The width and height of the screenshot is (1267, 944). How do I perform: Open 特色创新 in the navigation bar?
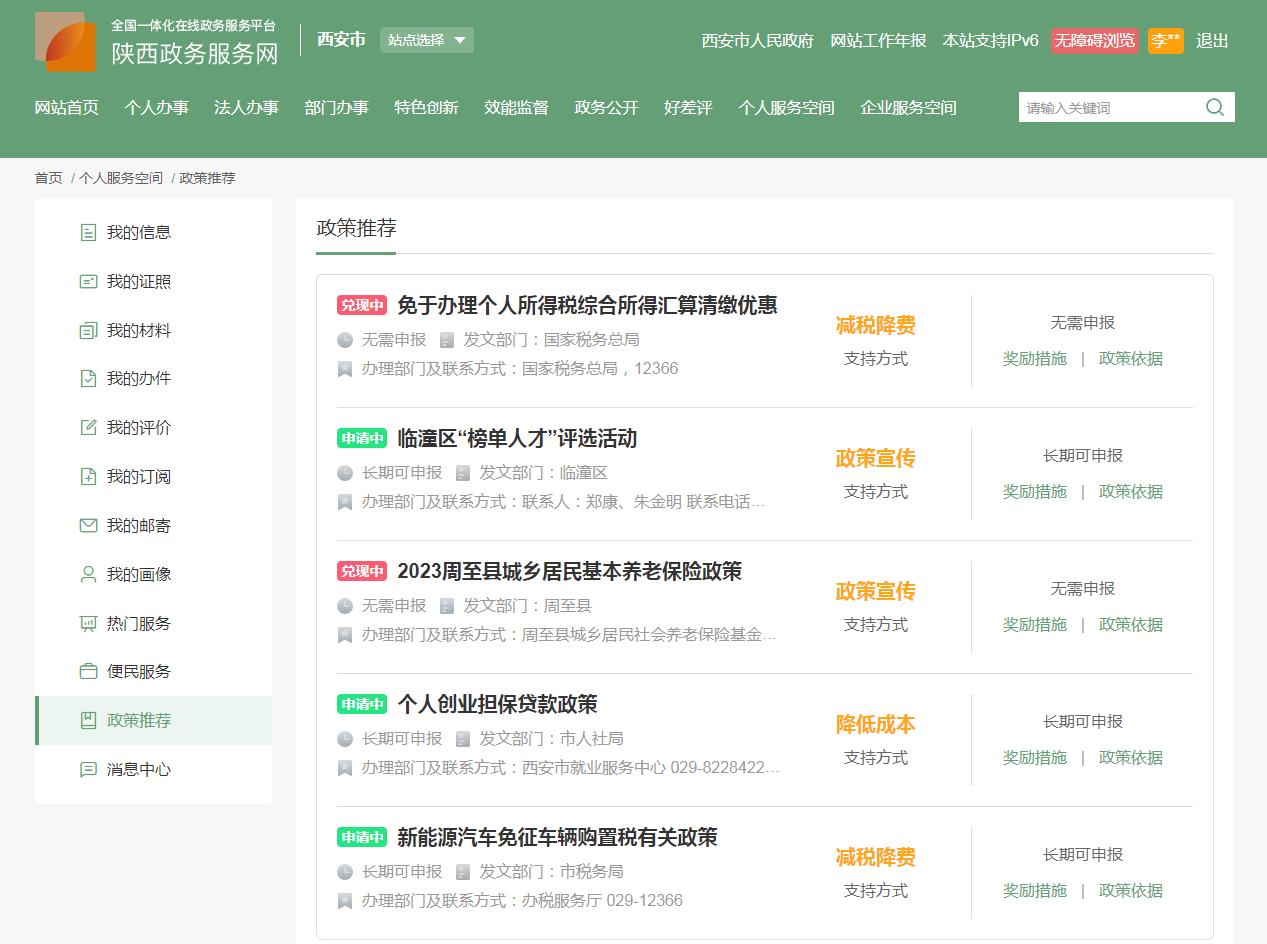coord(427,108)
